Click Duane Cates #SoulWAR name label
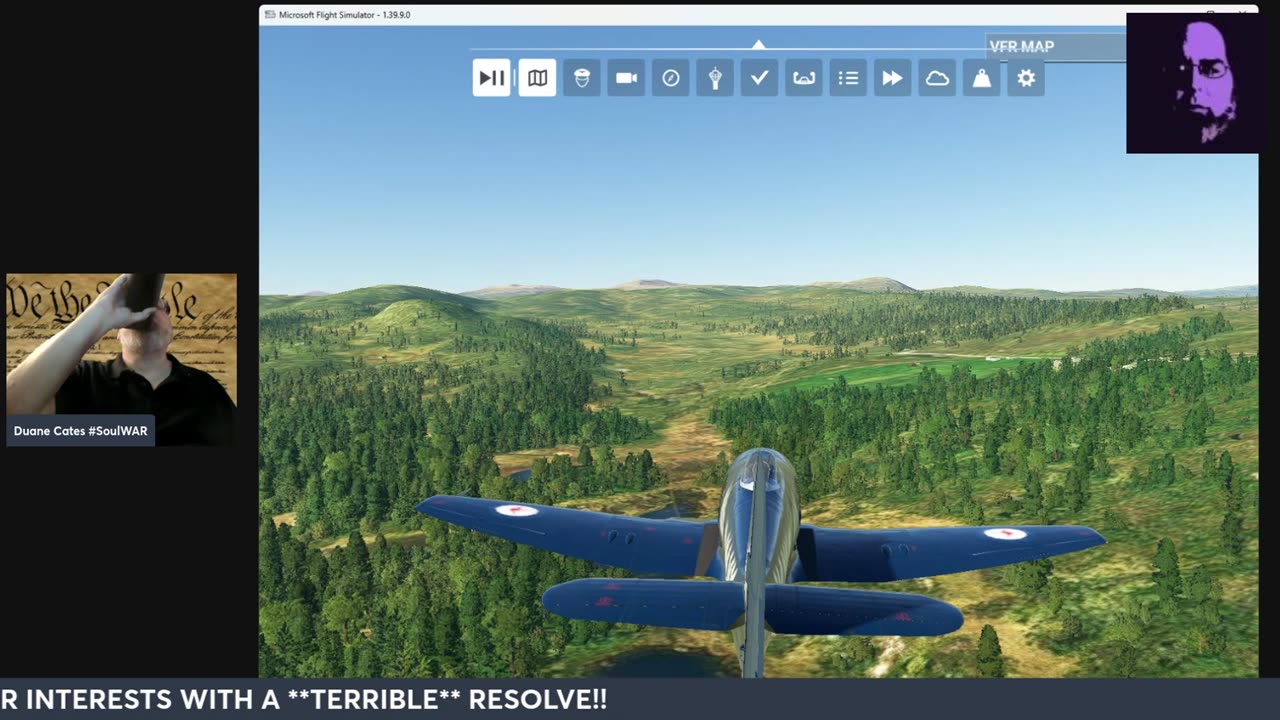The height and width of the screenshot is (720, 1280). [x=81, y=431]
